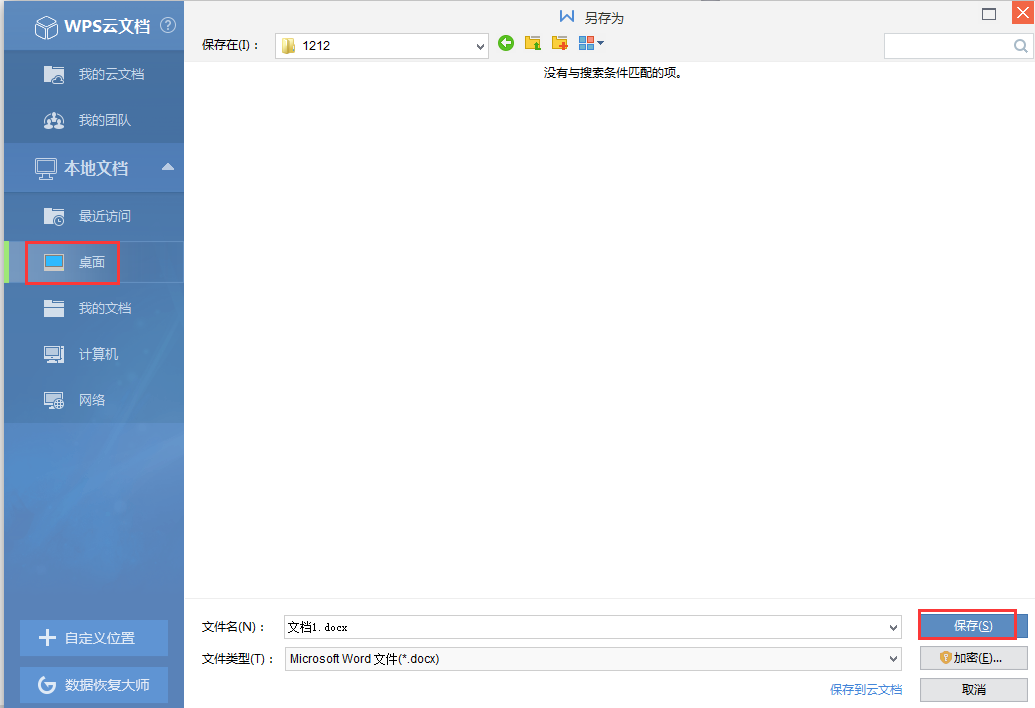This screenshot has height=708, width=1035.
Task: Go to 最近访问 location
Action: click(104, 216)
